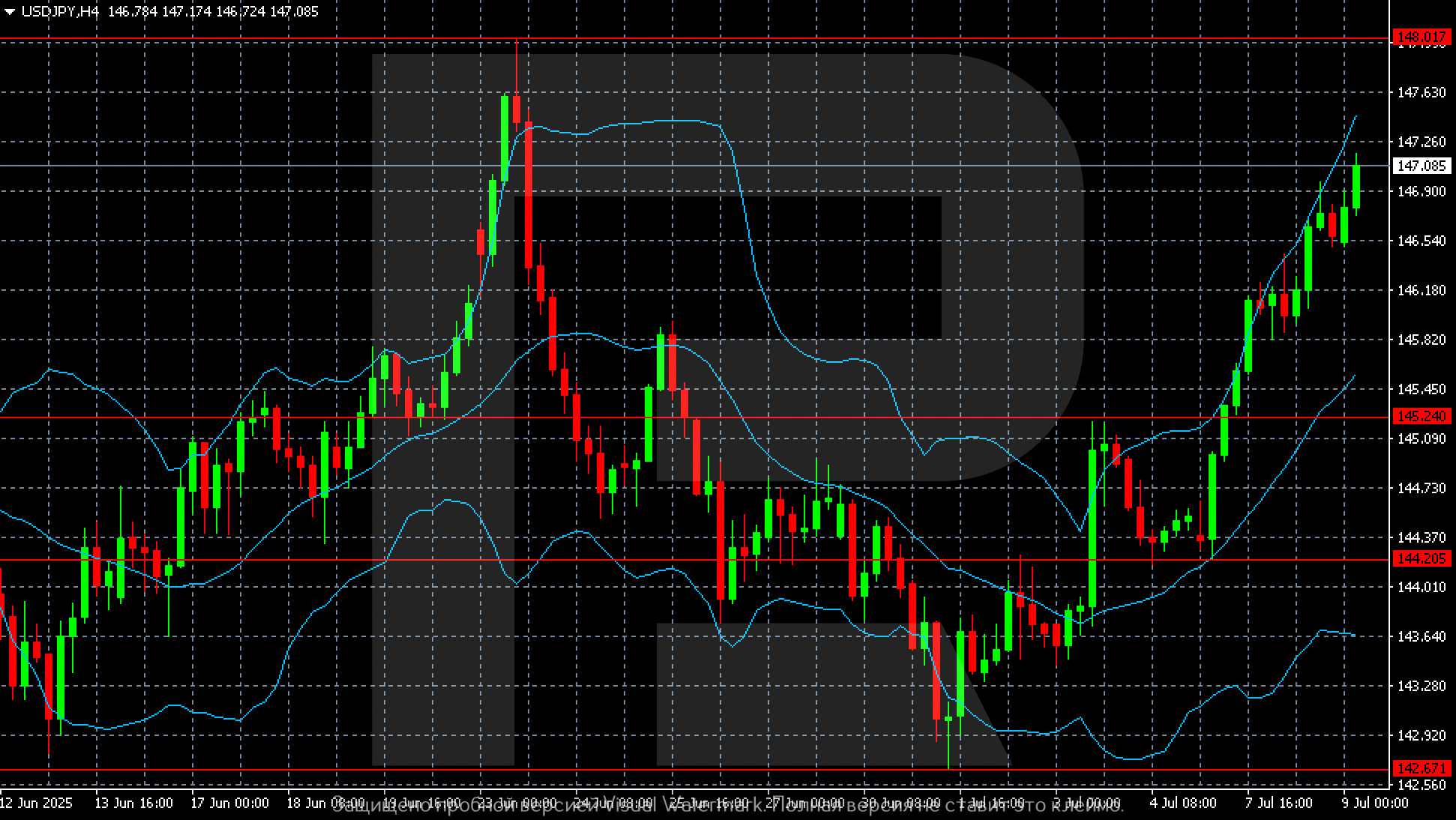Click the 144.730 price scale value
The height and width of the screenshot is (820, 1456).
click(1422, 488)
